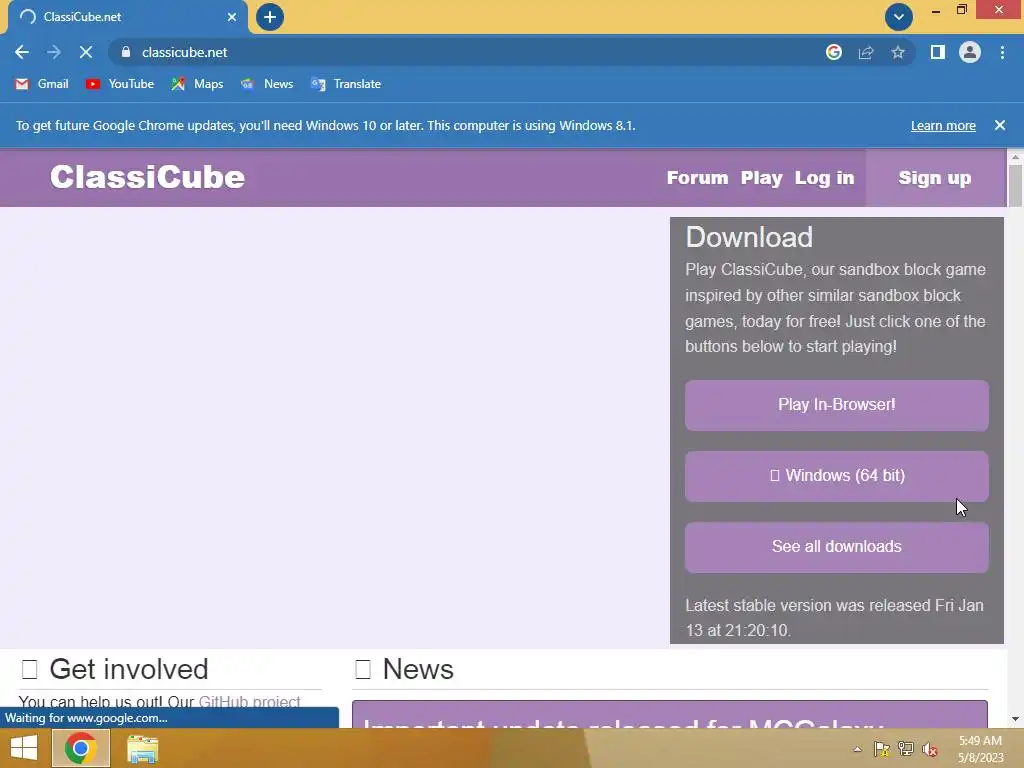
Task: Stop loading the page
Action: pos(86,52)
